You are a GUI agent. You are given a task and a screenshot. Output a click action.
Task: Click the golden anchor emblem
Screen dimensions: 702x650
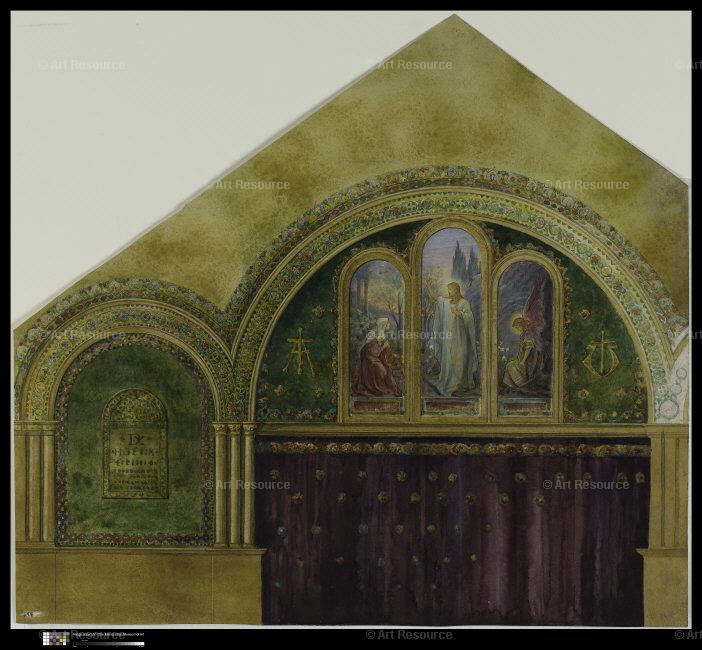point(603,355)
